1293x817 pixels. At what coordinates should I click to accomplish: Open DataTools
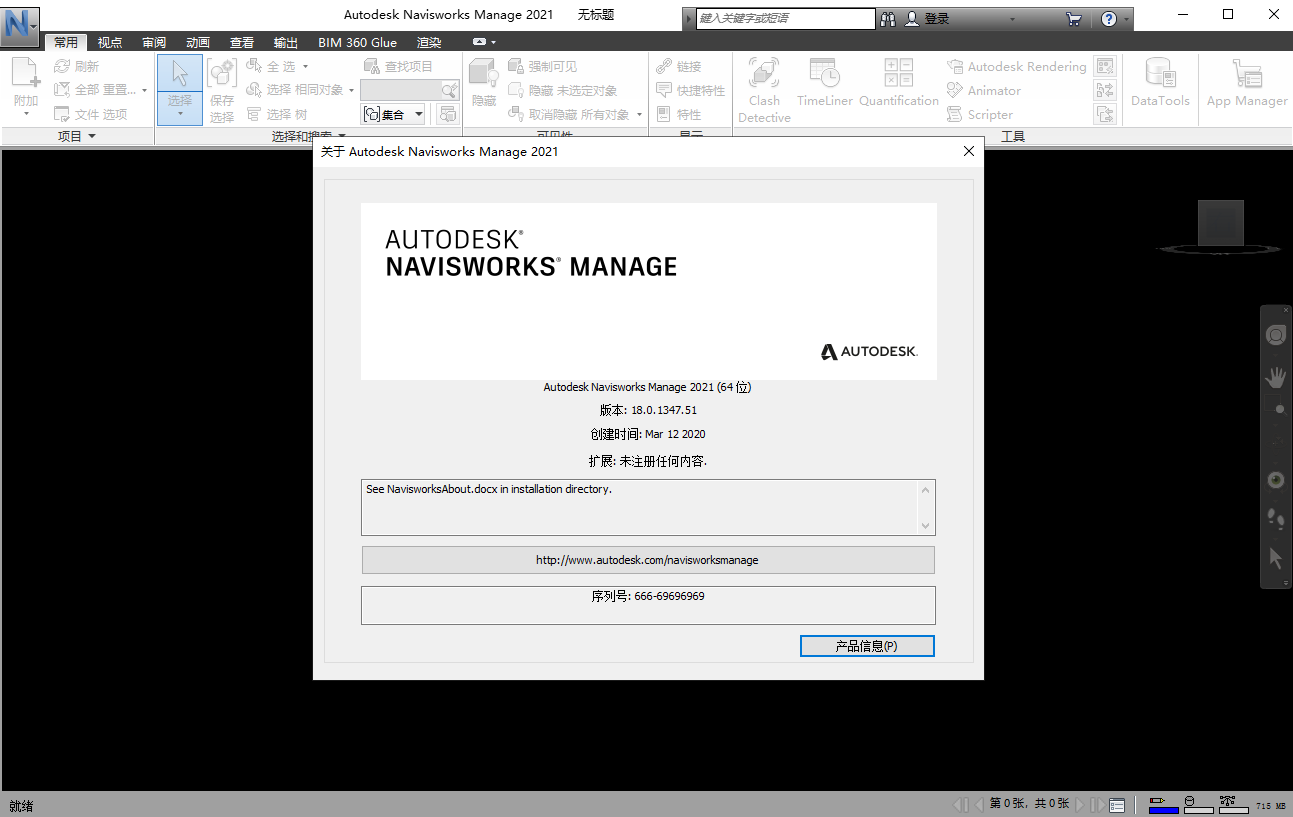pos(1160,82)
